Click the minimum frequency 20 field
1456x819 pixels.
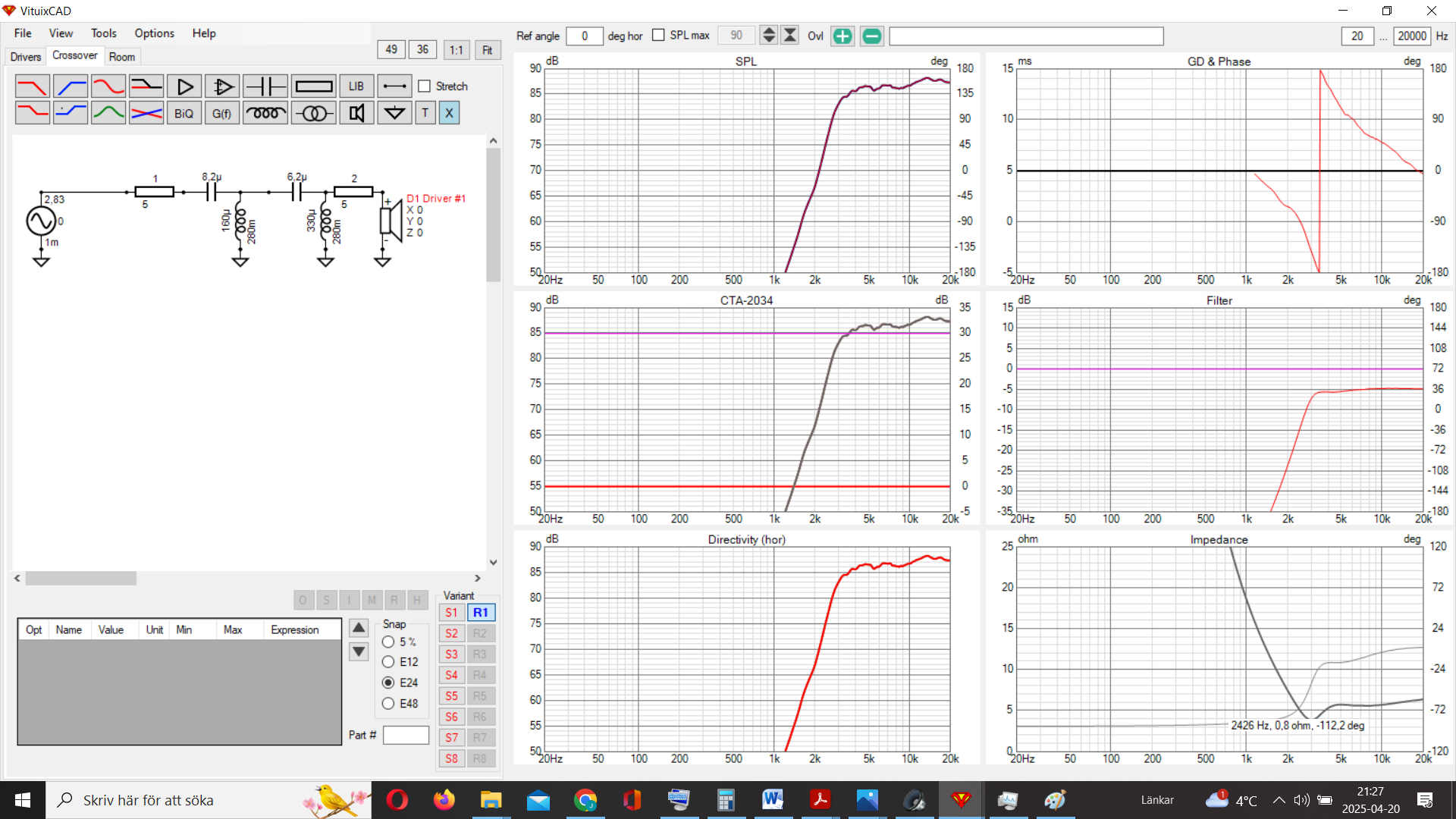click(x=1357, y=36)
